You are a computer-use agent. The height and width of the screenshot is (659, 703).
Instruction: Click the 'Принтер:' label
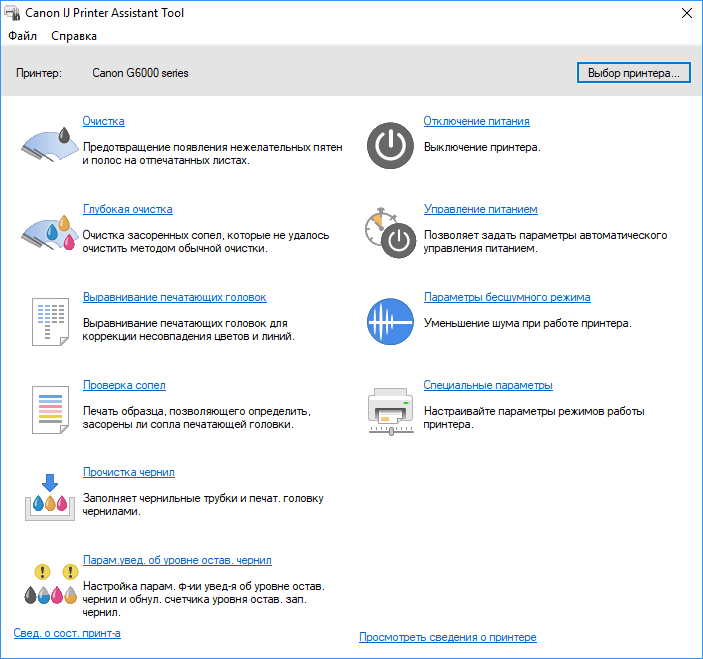39,73
